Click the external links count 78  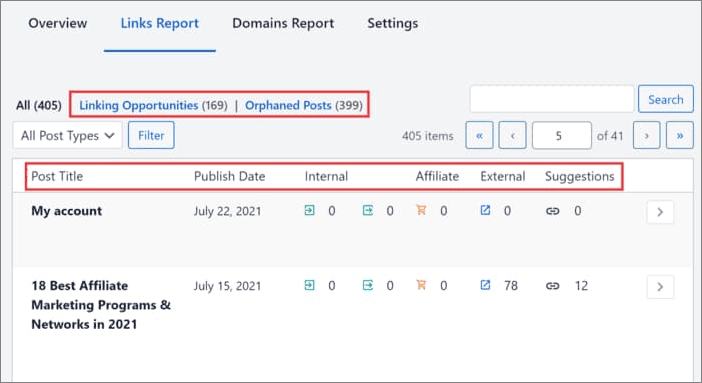point(511,286)
